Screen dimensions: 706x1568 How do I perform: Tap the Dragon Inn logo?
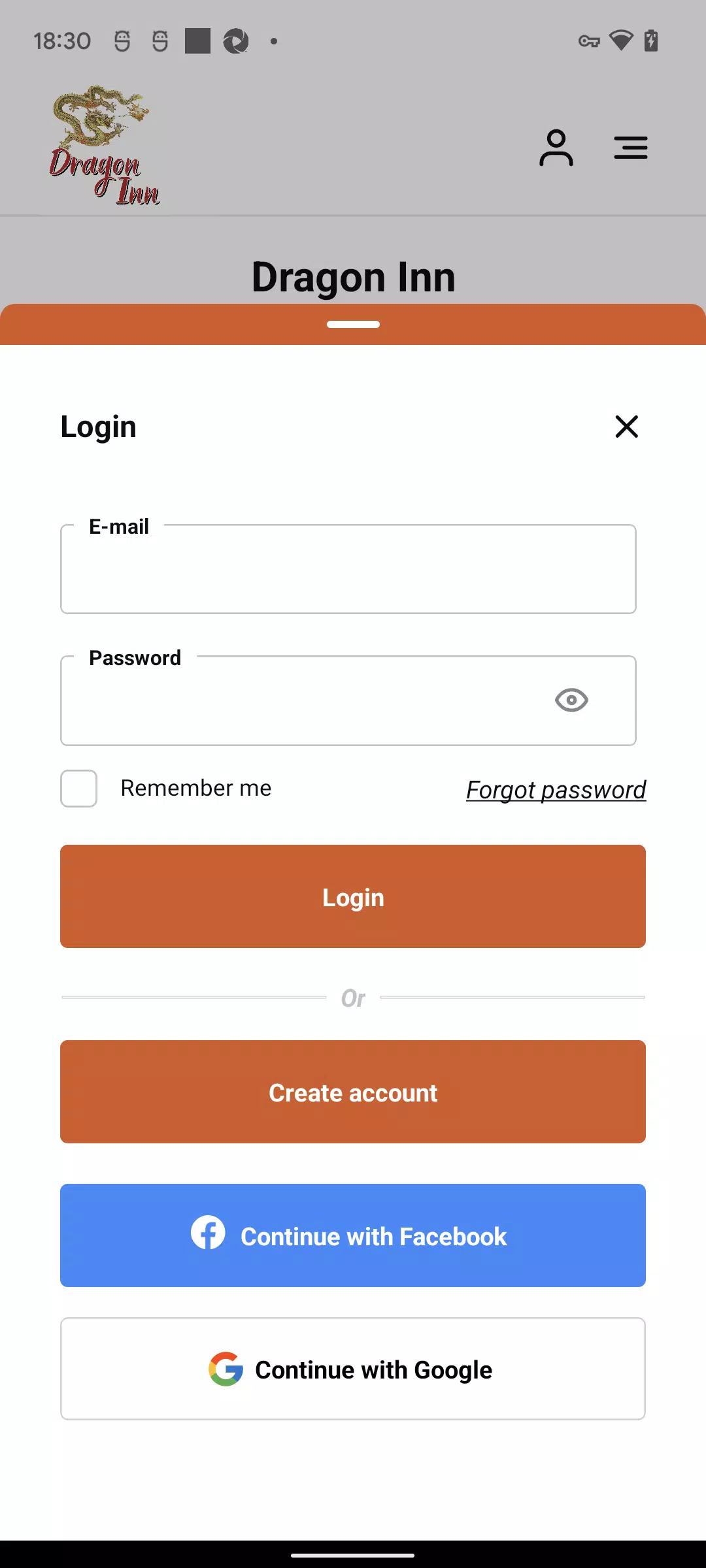point(105,146)
